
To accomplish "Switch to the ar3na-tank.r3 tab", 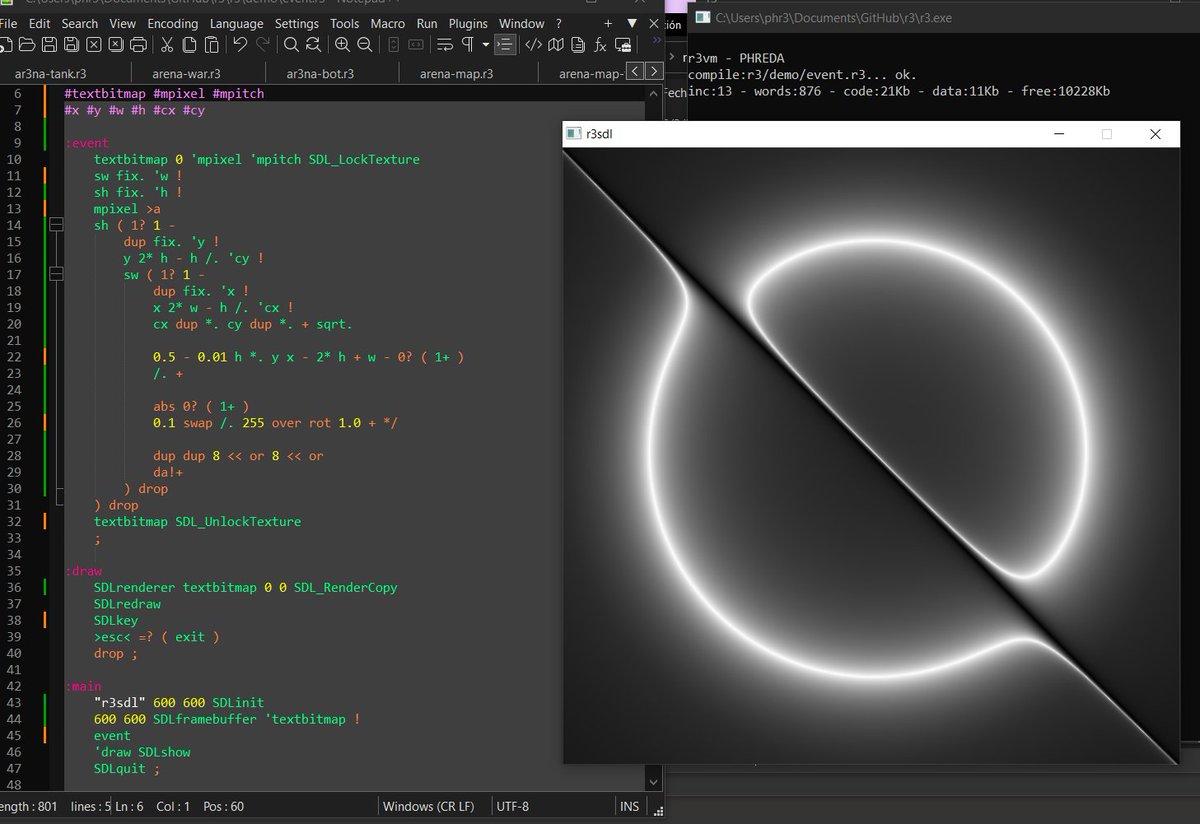I will click(50, 73).
